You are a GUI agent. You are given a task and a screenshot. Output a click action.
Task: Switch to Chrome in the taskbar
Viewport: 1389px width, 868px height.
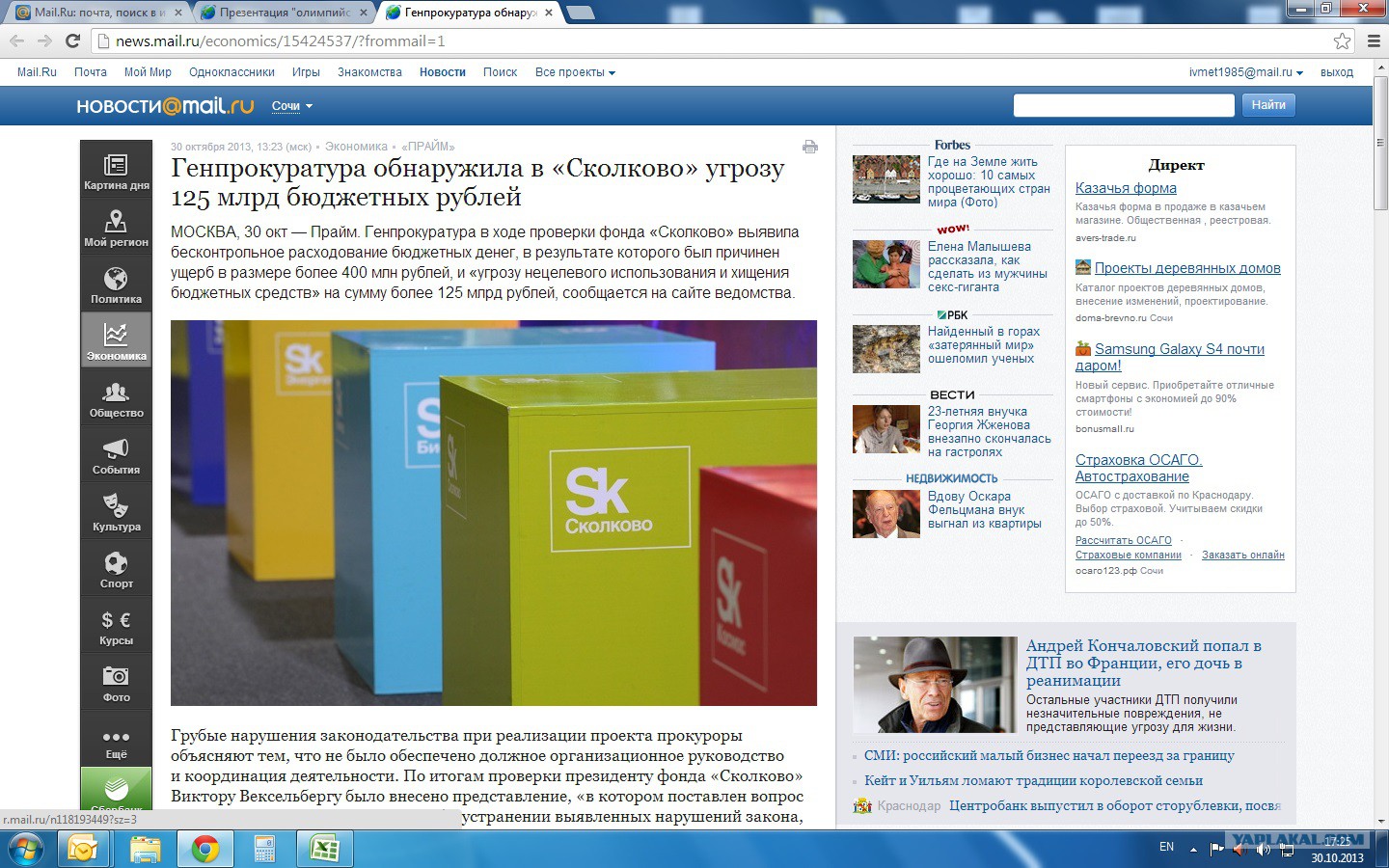pyautogui.click(x=204, y=849)
